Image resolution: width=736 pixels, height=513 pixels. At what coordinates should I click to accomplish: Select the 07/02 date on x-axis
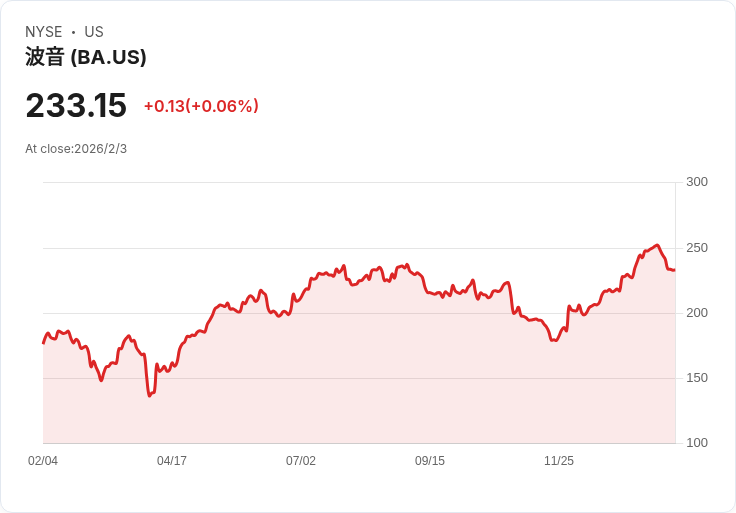(x=301, y=461)
